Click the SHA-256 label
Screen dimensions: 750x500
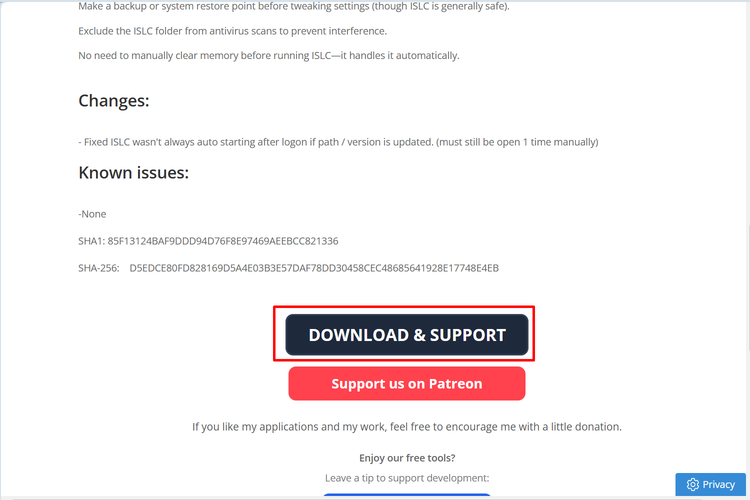coord(99,268)
